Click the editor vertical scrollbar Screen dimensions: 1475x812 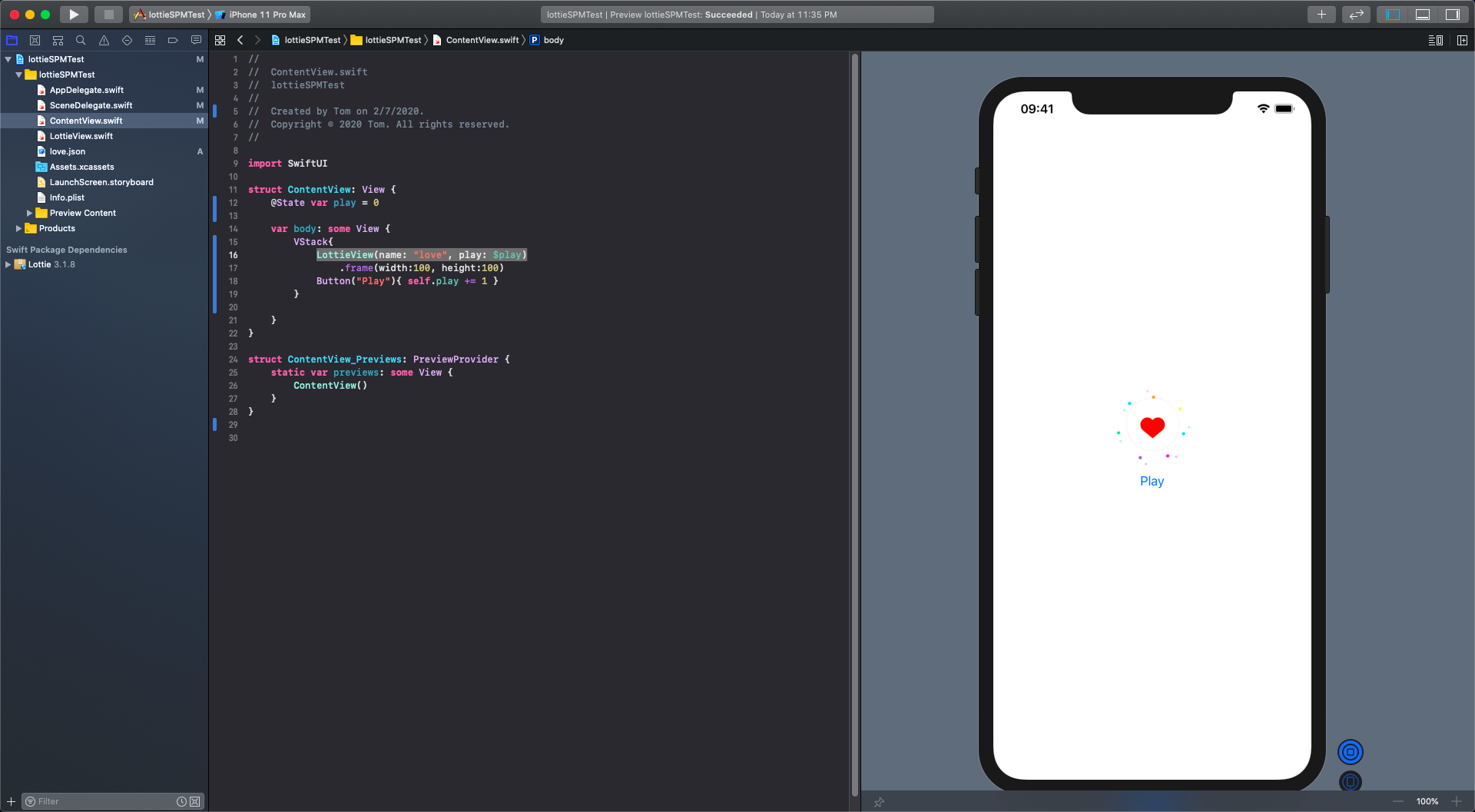click(854, 424)
